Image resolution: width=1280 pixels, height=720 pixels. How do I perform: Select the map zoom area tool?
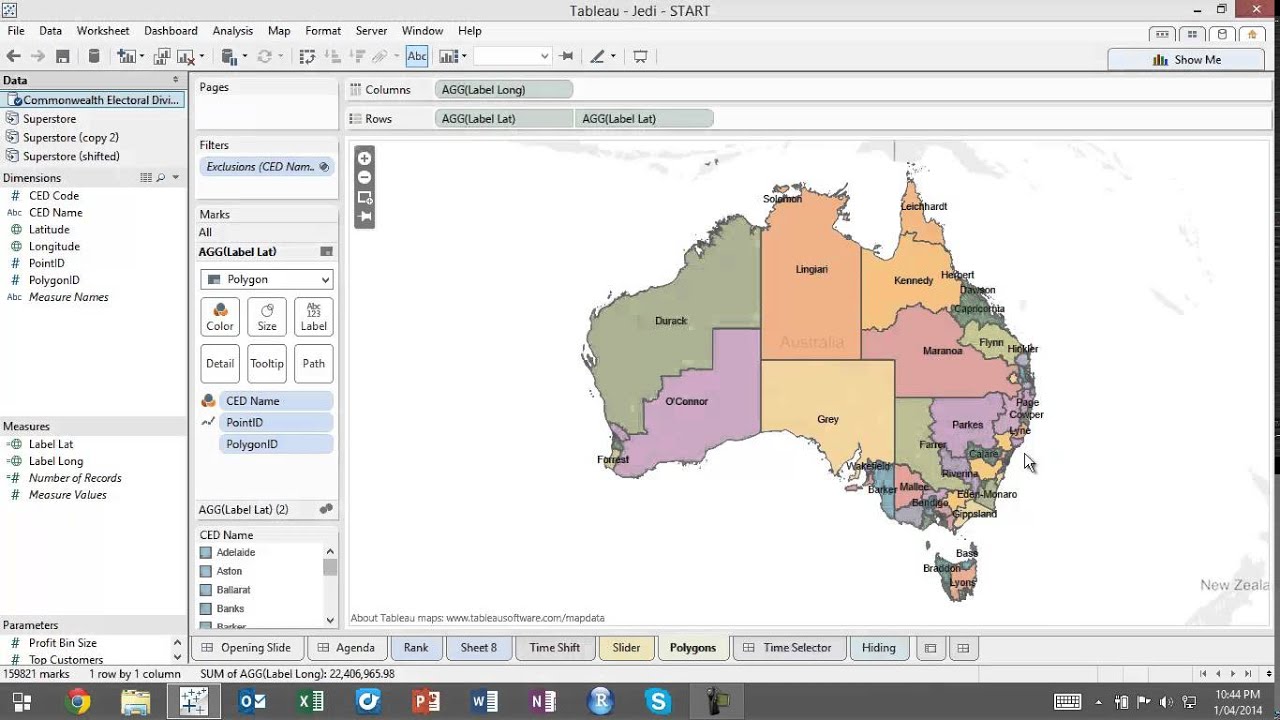click(x=364, y=197)
